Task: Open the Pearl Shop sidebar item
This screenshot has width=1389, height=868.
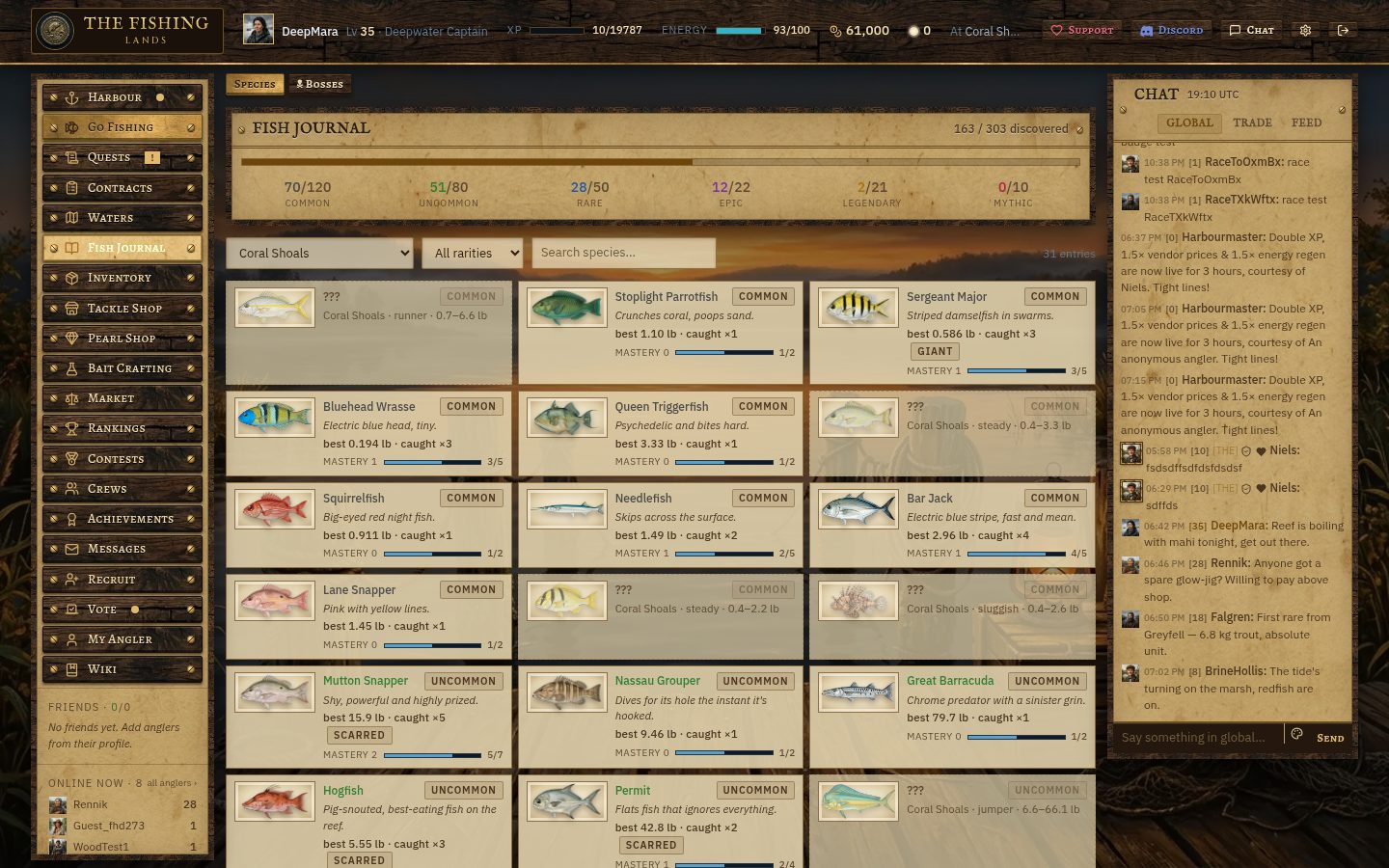Action: coord(123,339)
